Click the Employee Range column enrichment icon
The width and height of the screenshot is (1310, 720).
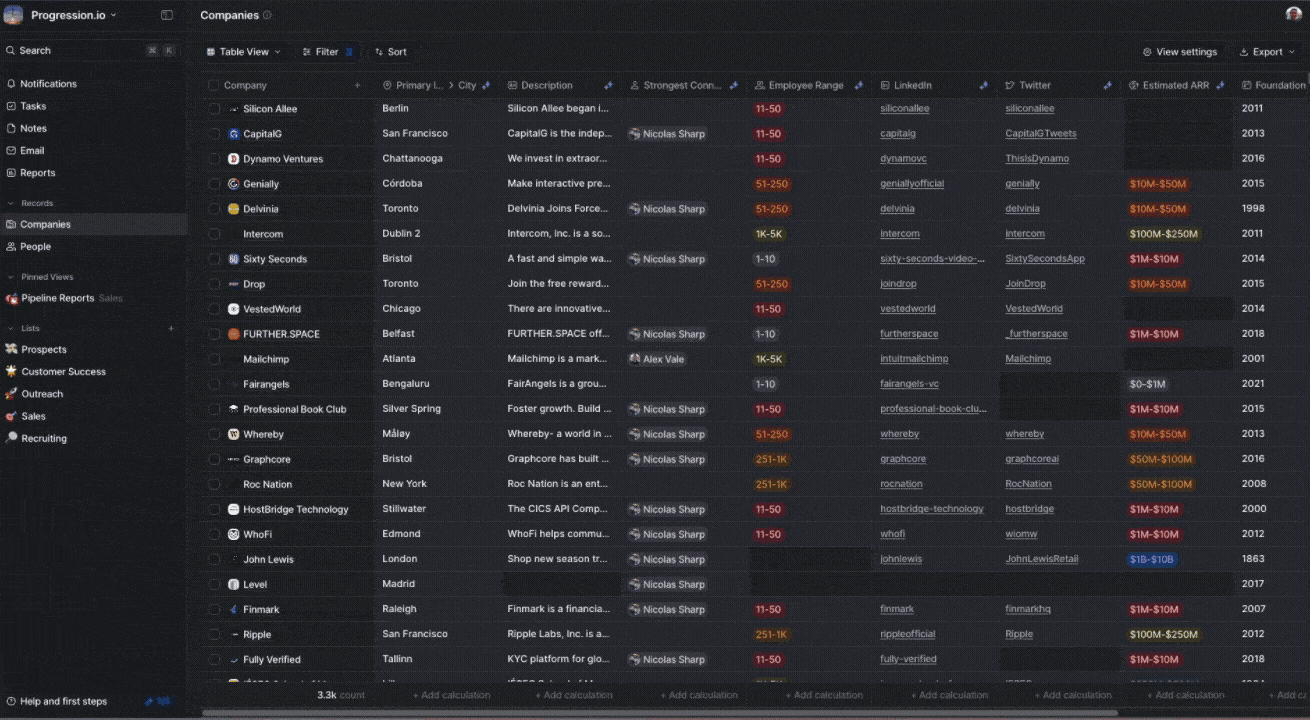858,86
